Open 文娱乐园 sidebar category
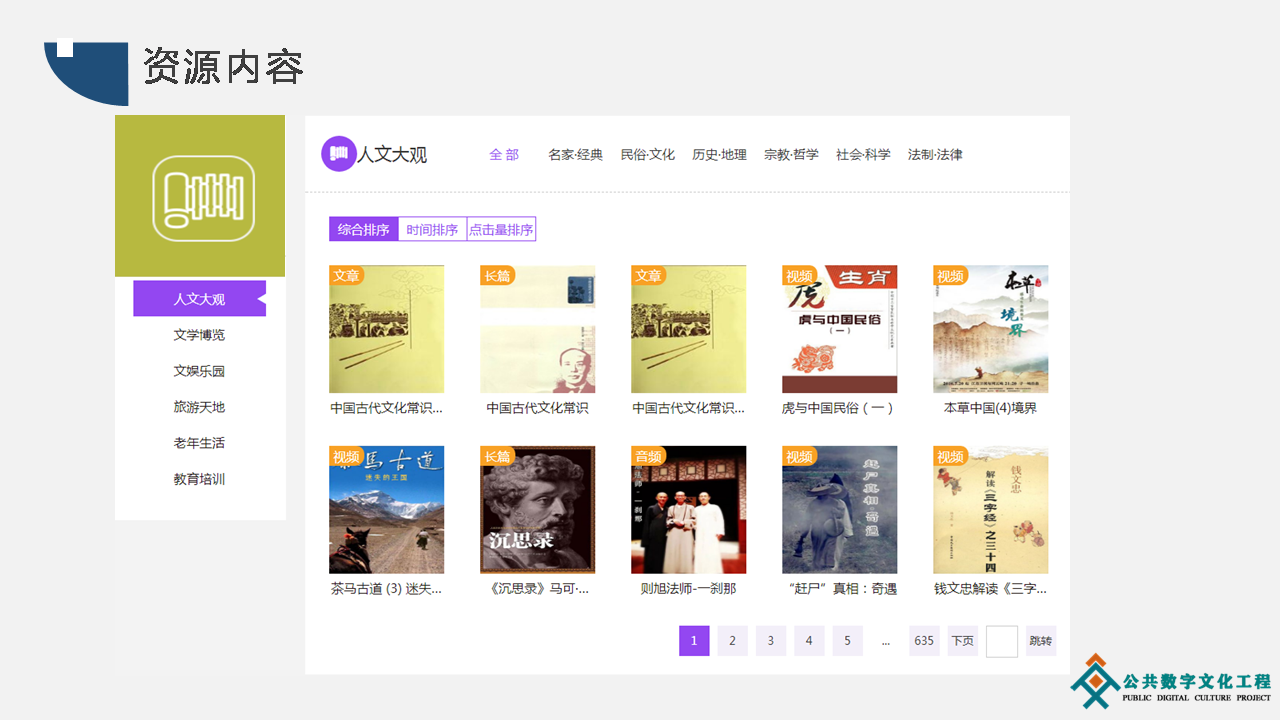The width and height of the screenshot is (1280, 720). click(199, 371)
